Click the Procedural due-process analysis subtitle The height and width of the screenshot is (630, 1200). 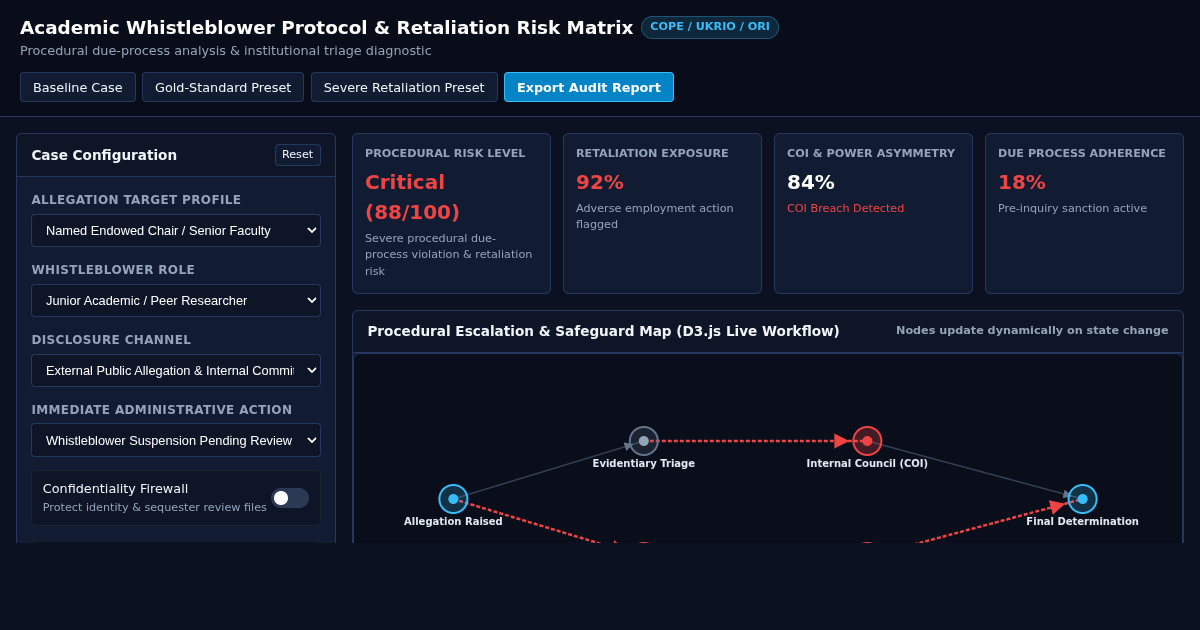click(x=226, y=51)
